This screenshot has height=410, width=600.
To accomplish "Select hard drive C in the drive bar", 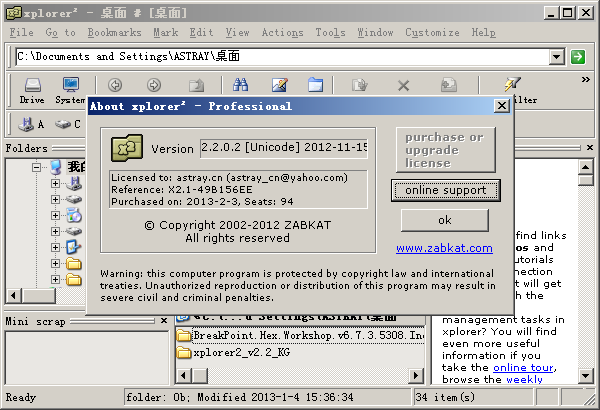I will pyautogui.click(x=67, y=124).
